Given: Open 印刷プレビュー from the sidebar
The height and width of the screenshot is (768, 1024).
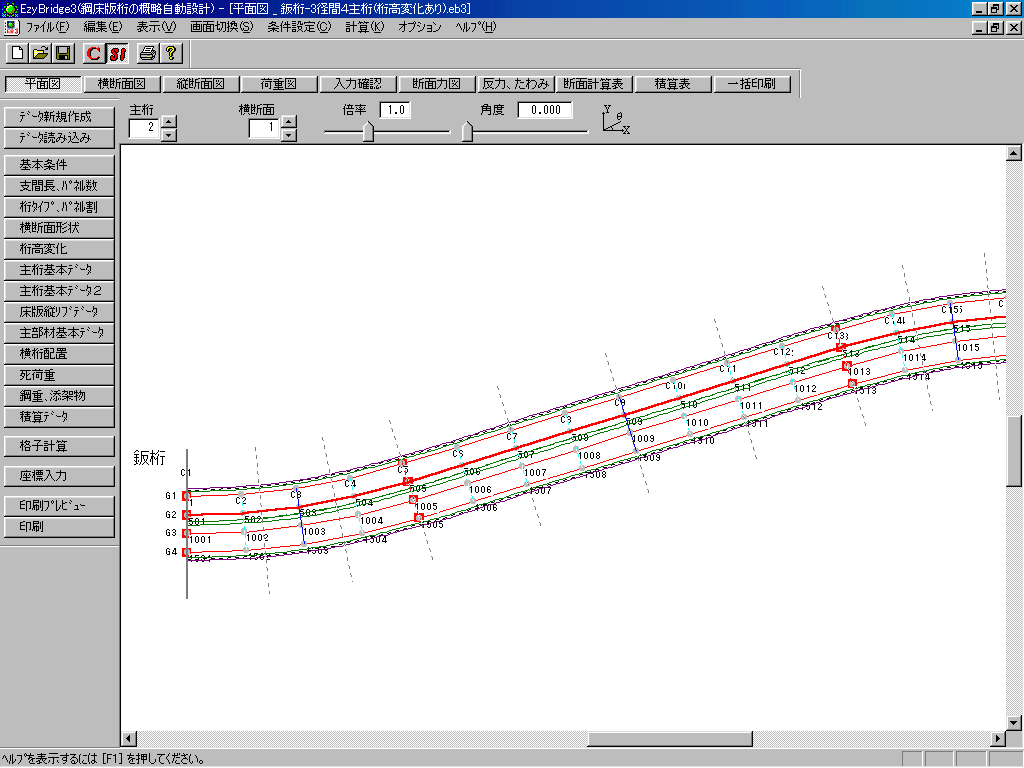Looking at the screenshot, I should click(59, 505).
